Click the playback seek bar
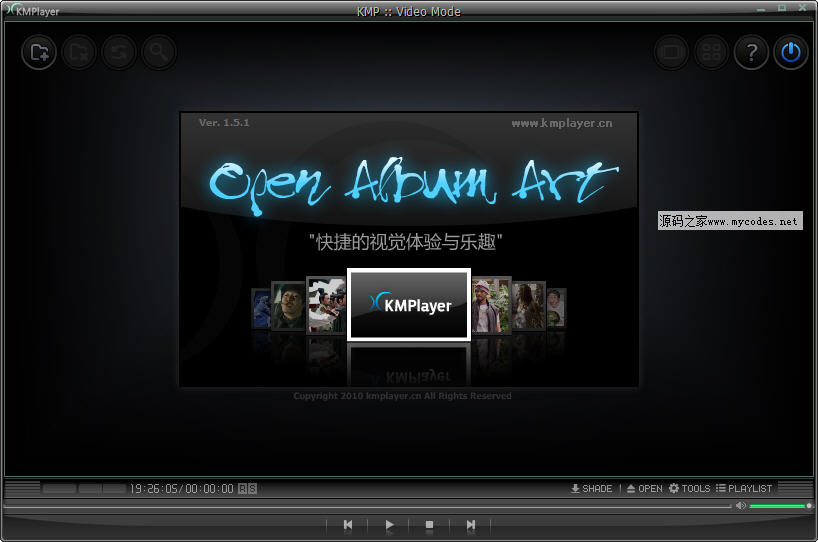 pos(367,506)
